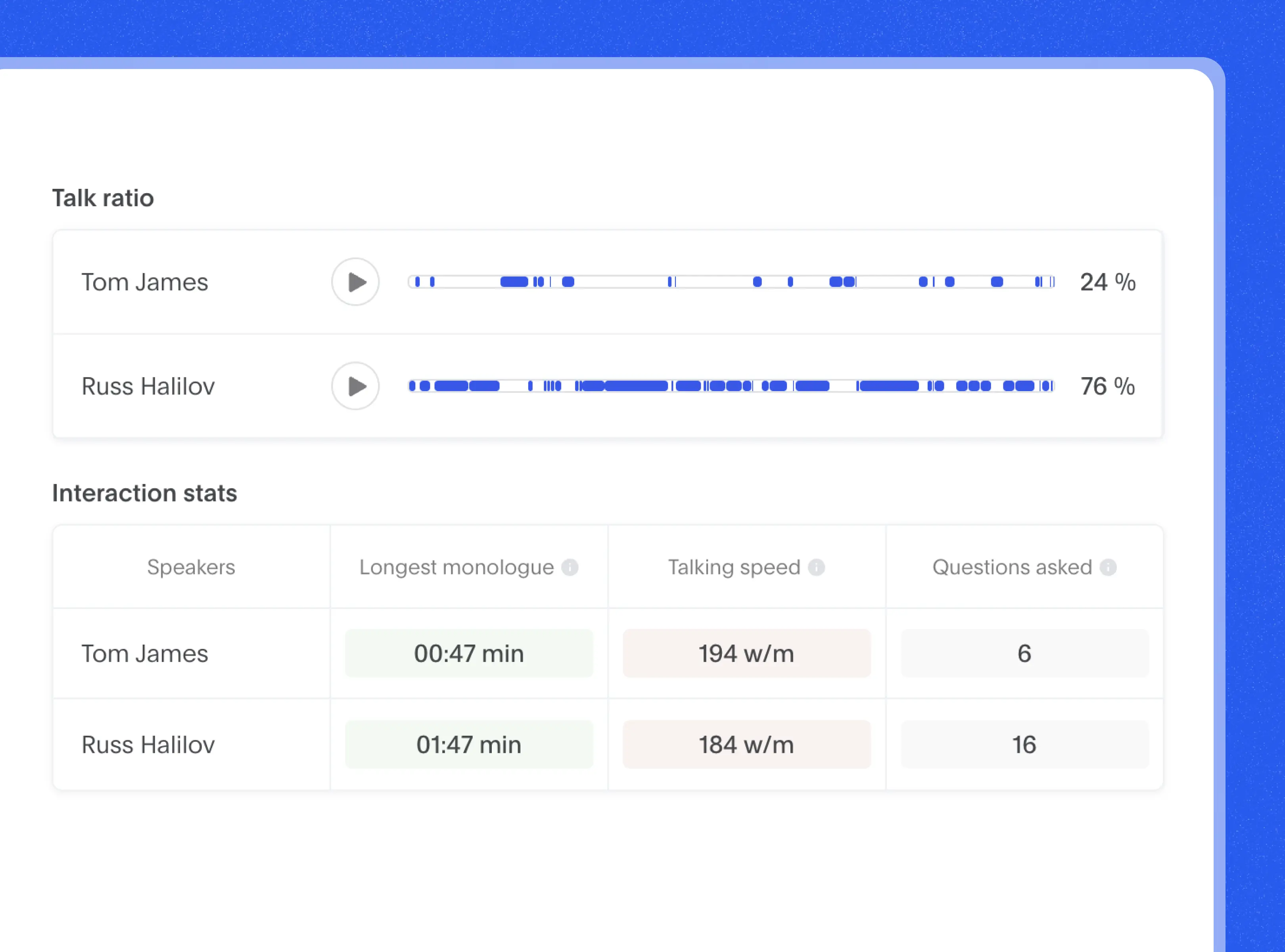View info tooltip for Questions asked

pos(1107,567)
